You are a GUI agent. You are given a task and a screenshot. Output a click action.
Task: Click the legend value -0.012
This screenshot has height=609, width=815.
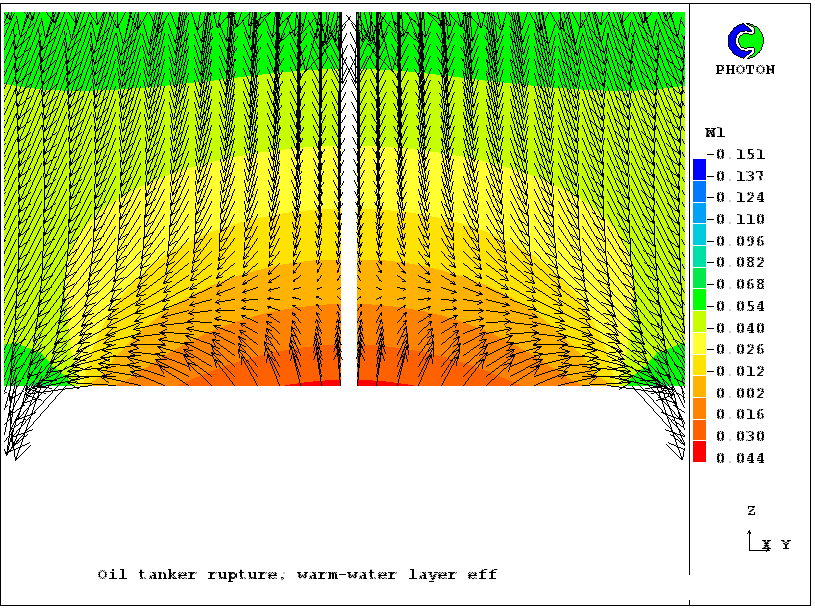[x=736, y=372]
